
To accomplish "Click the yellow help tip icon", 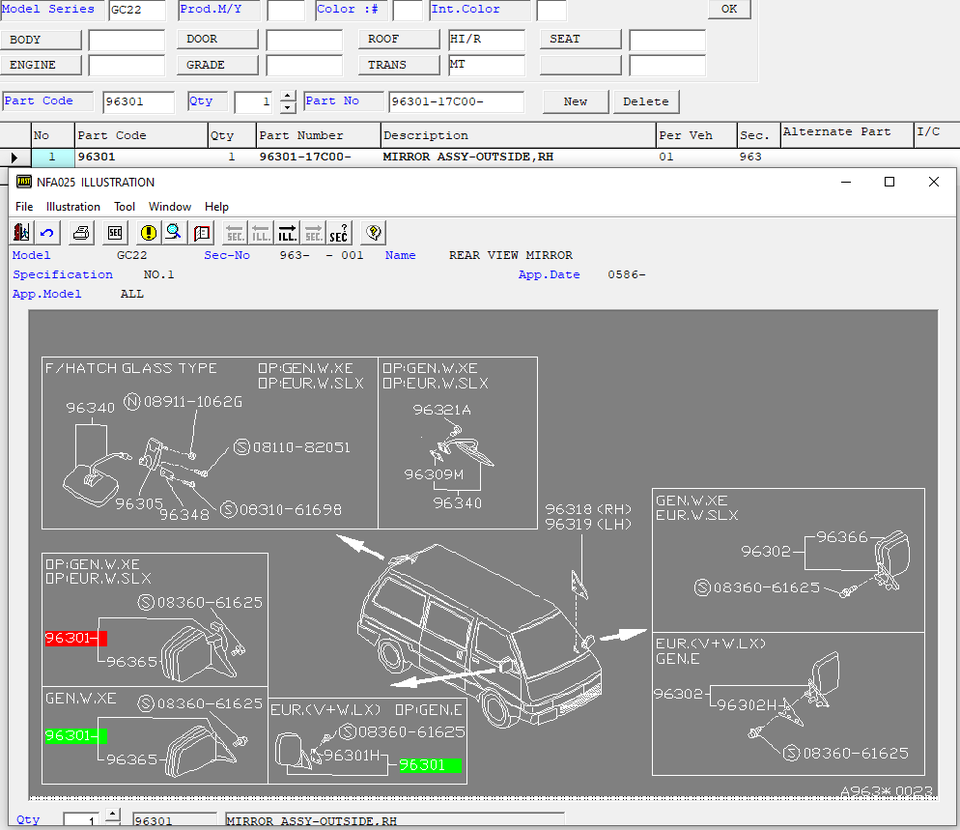I will click(x=373, y=233).
